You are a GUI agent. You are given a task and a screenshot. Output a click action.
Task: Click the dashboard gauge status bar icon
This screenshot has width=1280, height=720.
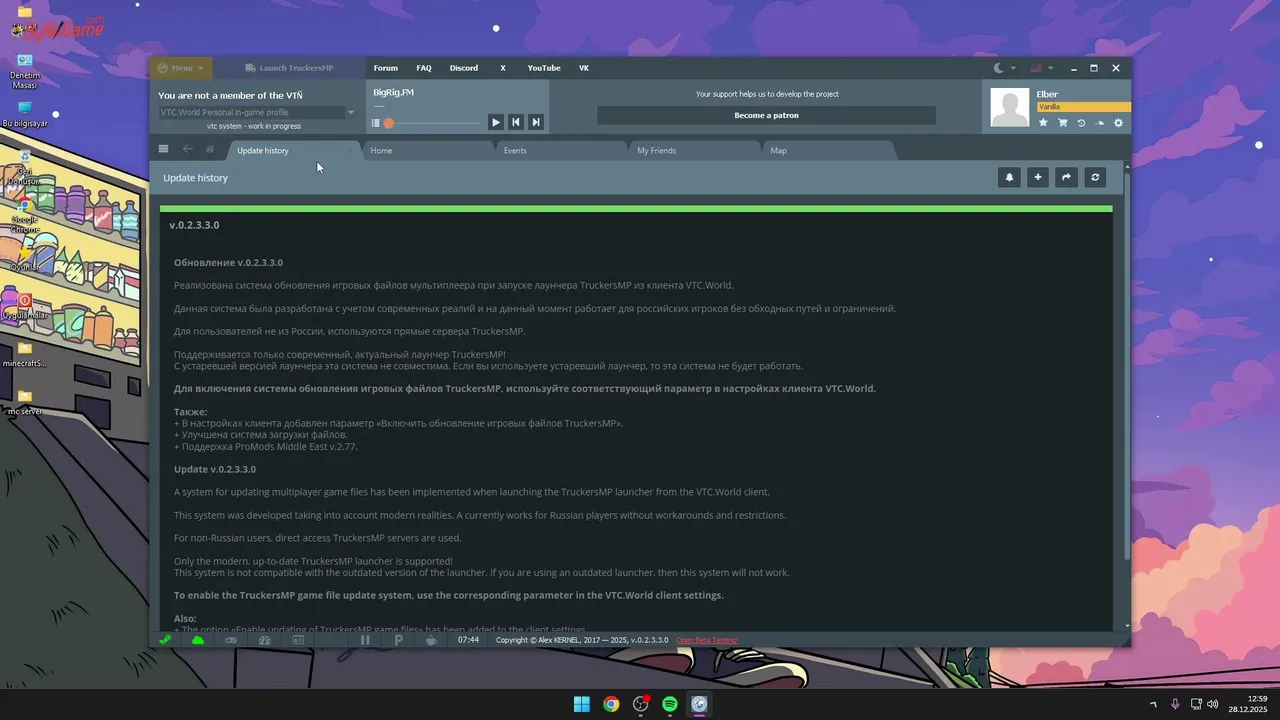coord(265,640)
